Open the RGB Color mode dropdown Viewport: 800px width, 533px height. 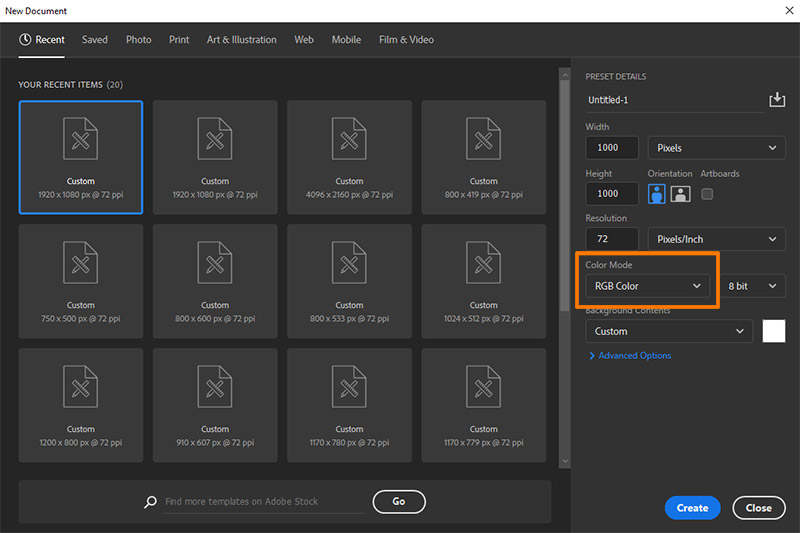coord(647,286)
